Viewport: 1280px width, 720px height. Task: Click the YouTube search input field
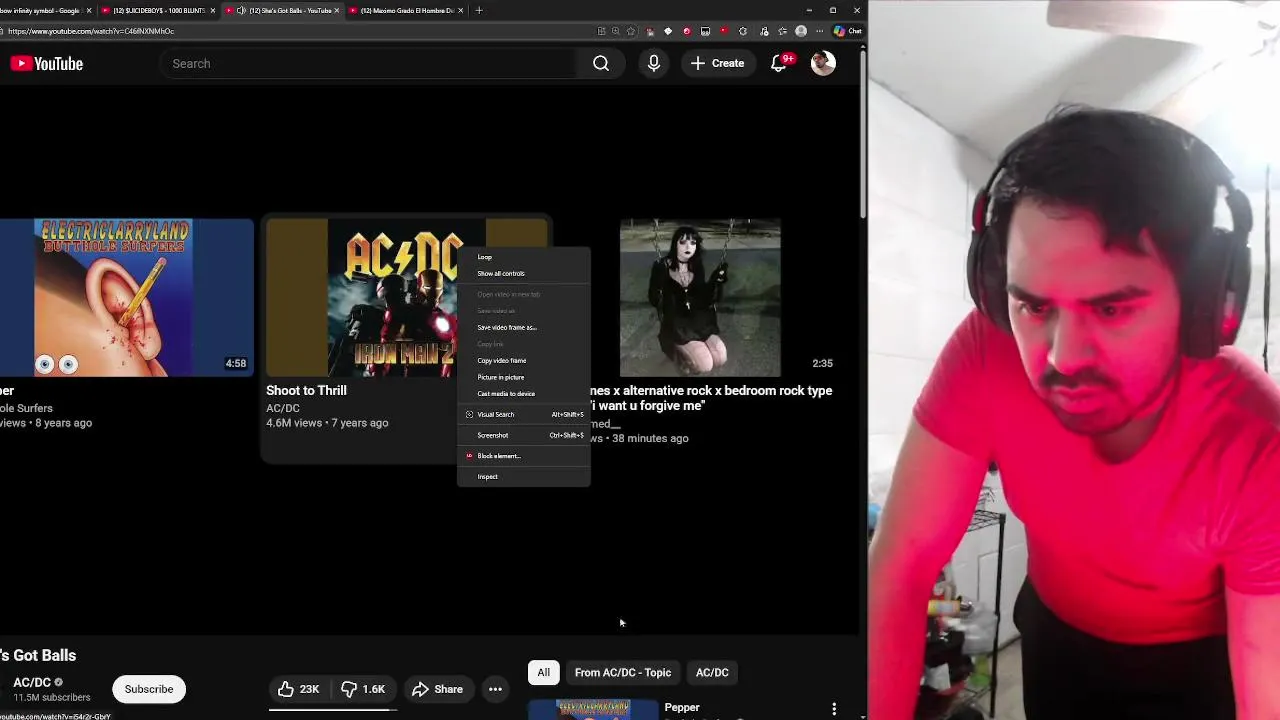[367, 64]
